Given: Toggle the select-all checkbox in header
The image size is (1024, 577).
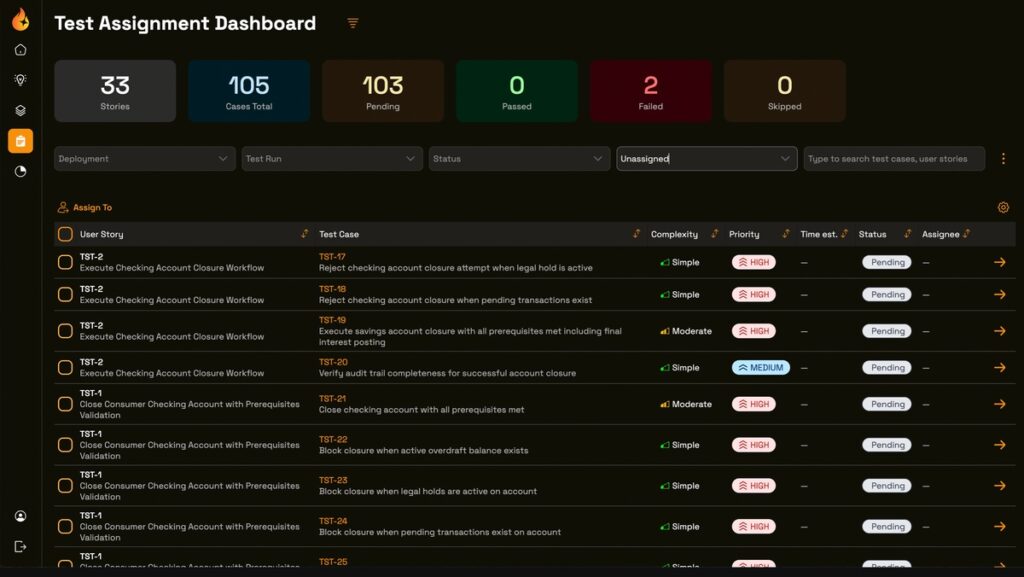Looking at the screenshot, I should [x=65, y=234].
